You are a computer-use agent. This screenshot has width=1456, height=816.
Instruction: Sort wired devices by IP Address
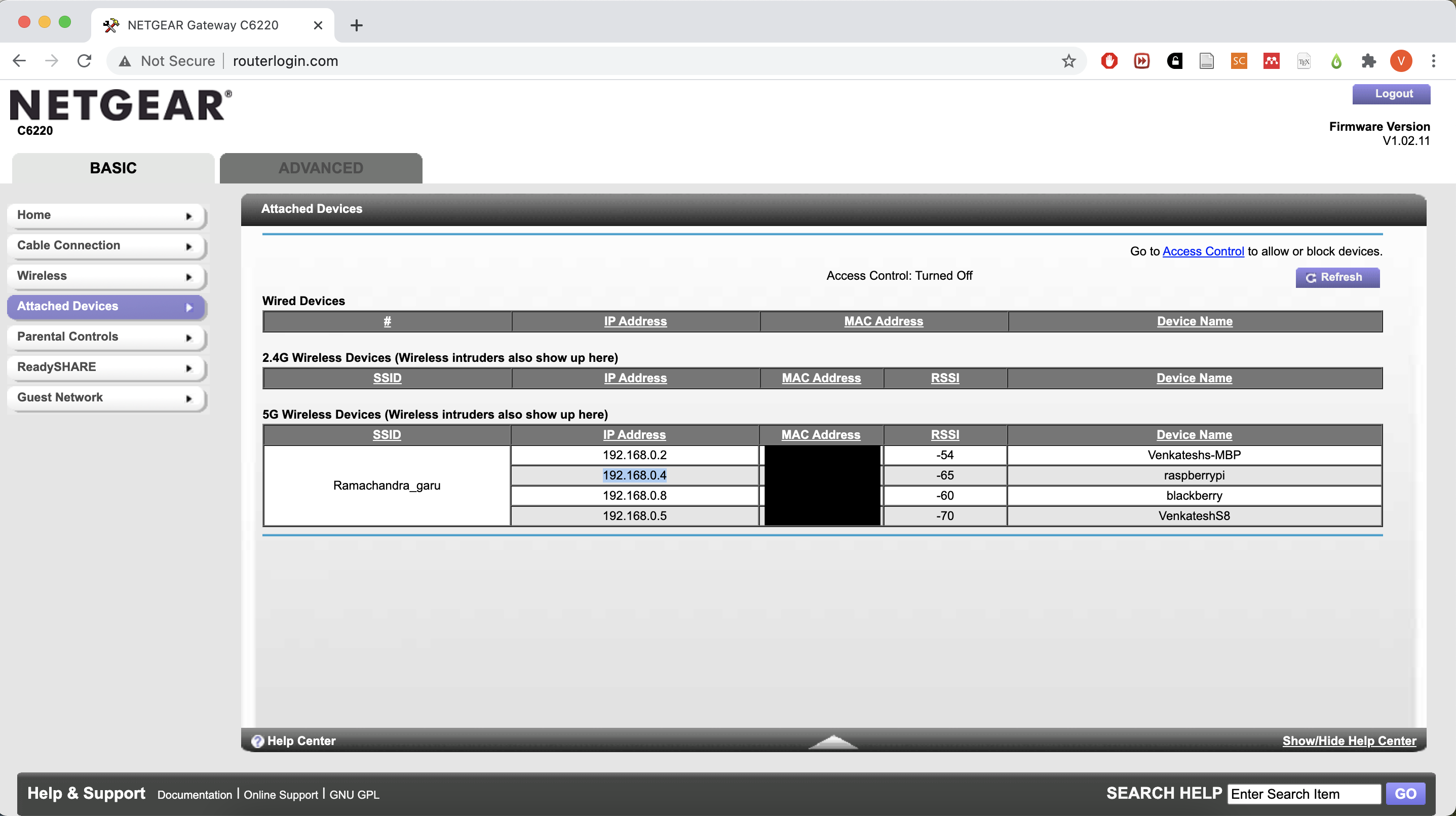point(635,321)
